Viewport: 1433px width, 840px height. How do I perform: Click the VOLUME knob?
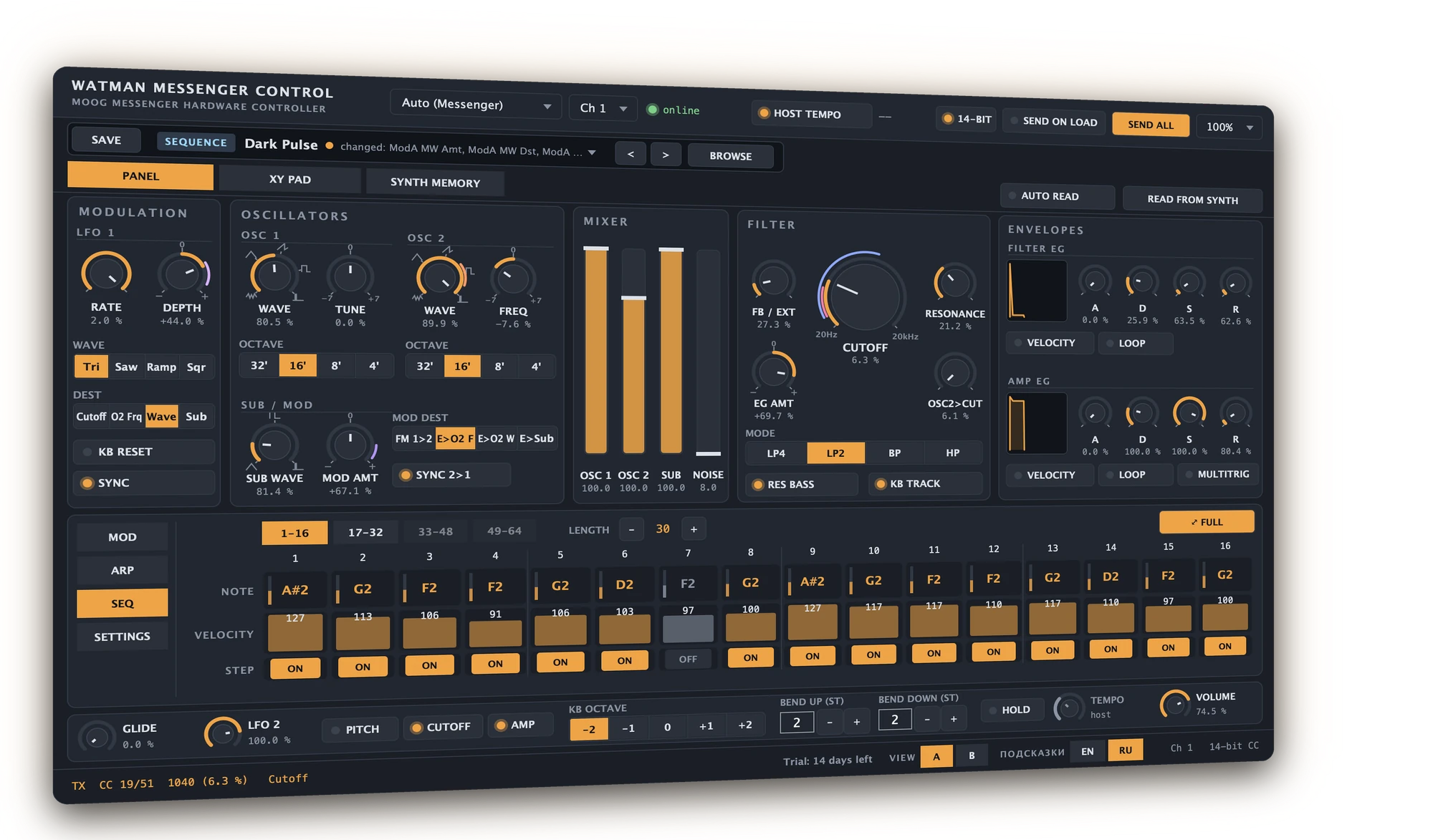[1176, 704]
